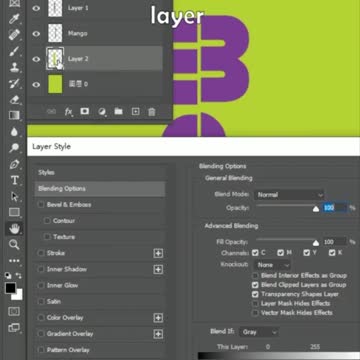Viewport: 360px width, 360px height.
Task: Enable the Stroke checkbox
Action: point(41,253)
